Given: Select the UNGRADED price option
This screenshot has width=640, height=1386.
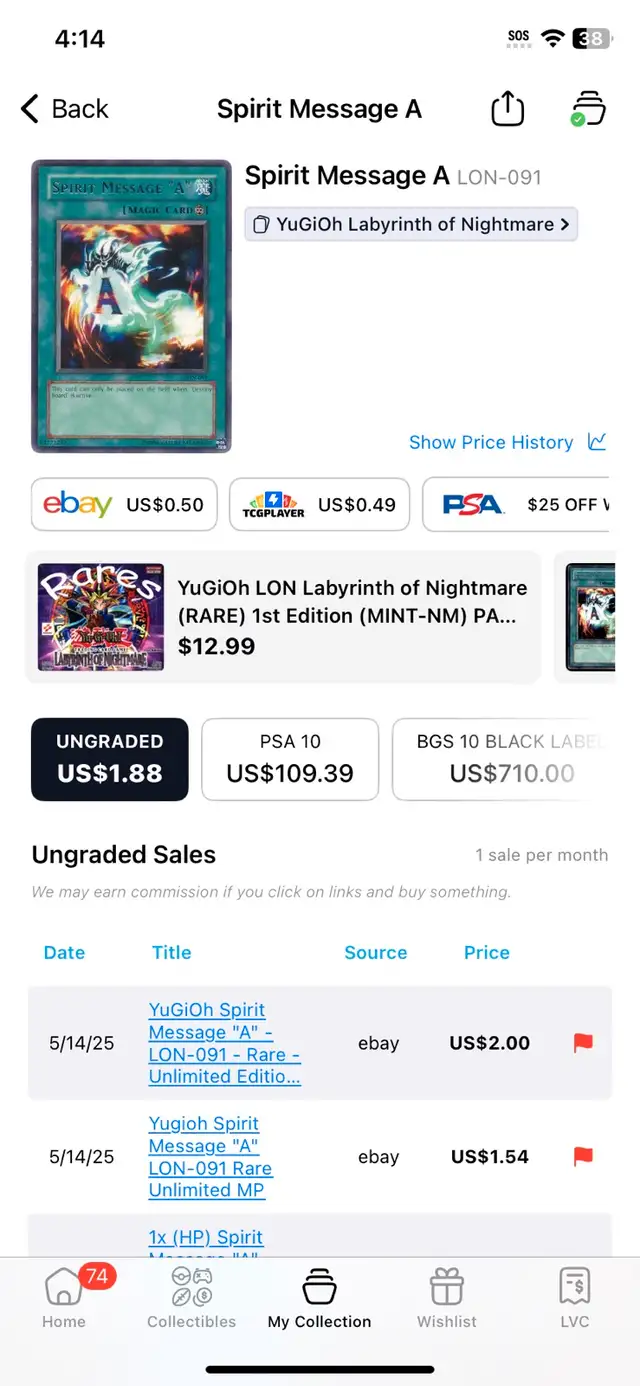Looking at the screenshot, I should click(x=110, y=759).
